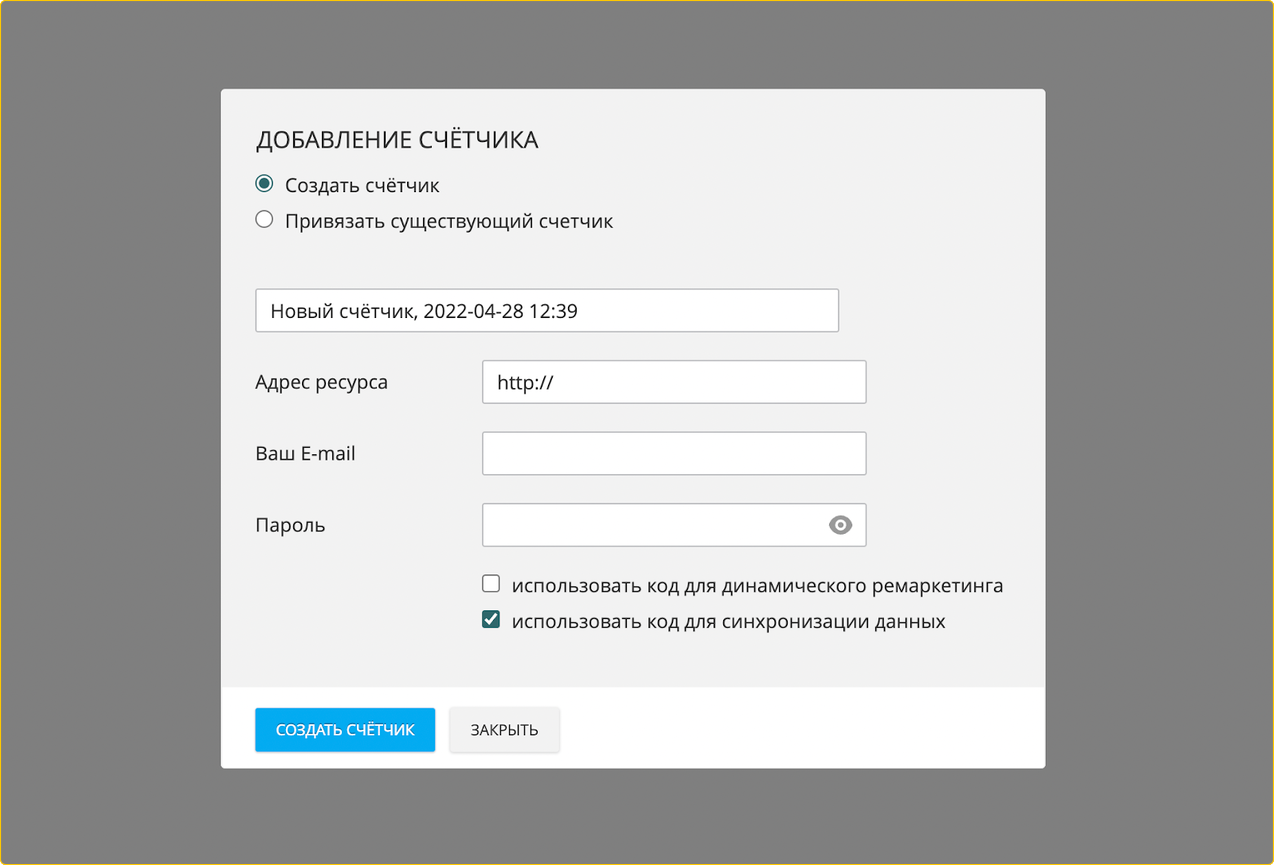Toggle the checked синхронизации данных checkbox
Screen dimensions: 1274x865
(x=491, y=618)
